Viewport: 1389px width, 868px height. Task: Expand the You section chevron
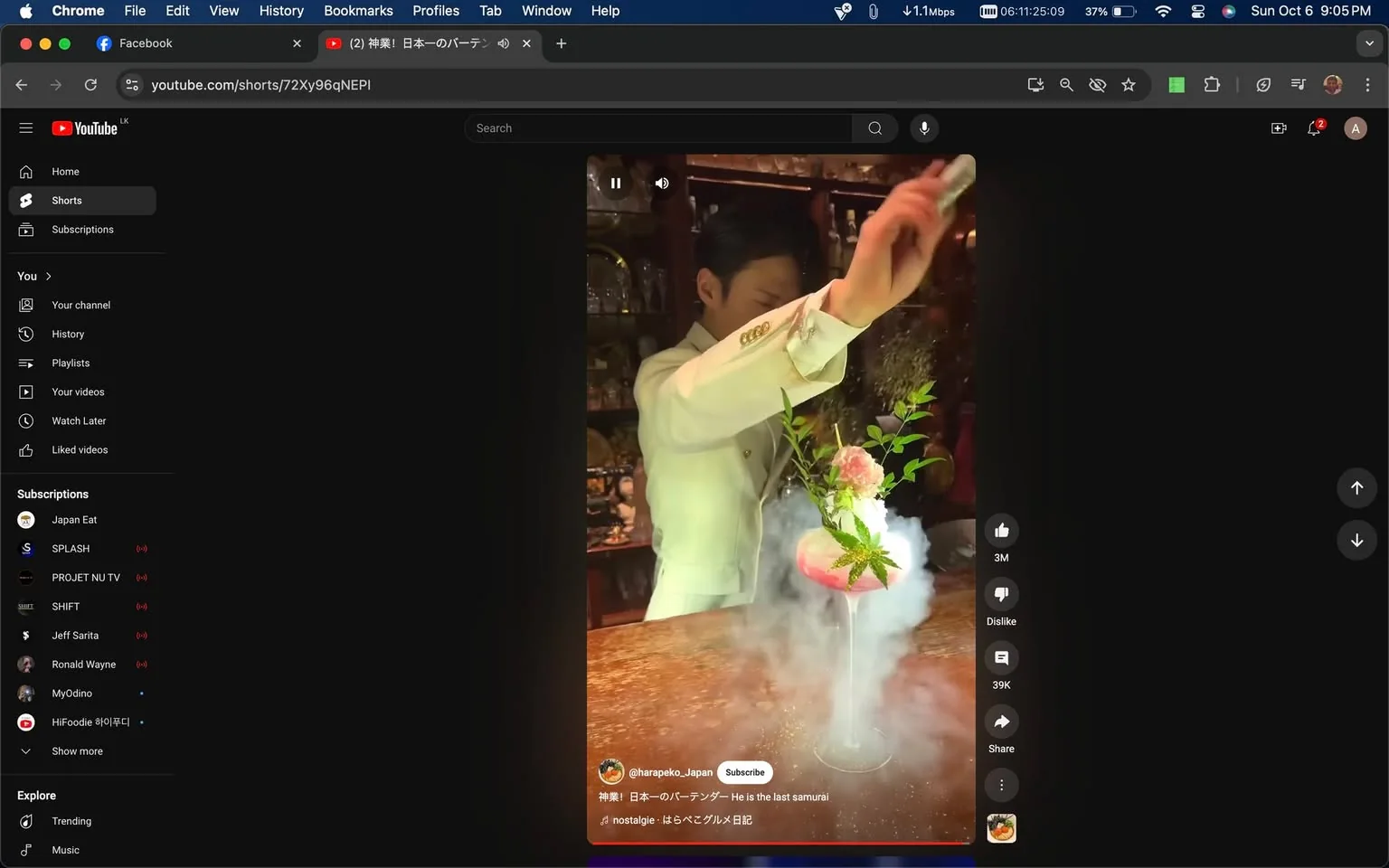tap(48, 277)
